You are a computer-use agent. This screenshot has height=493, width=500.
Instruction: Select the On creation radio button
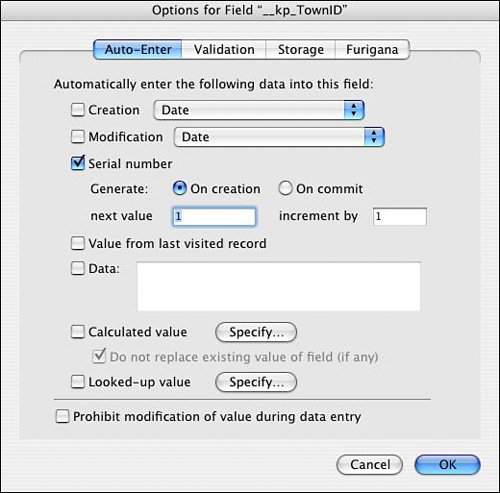180,188
